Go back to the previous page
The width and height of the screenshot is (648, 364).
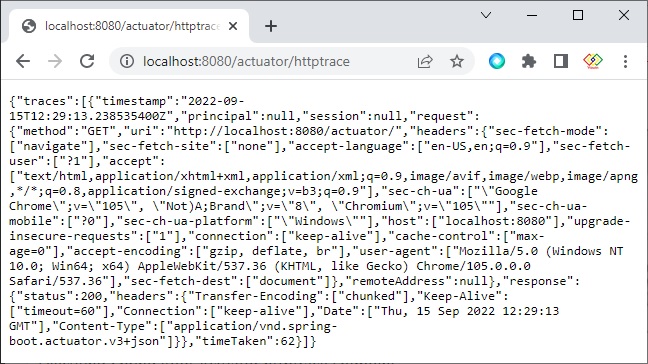[x=23, y=61]
